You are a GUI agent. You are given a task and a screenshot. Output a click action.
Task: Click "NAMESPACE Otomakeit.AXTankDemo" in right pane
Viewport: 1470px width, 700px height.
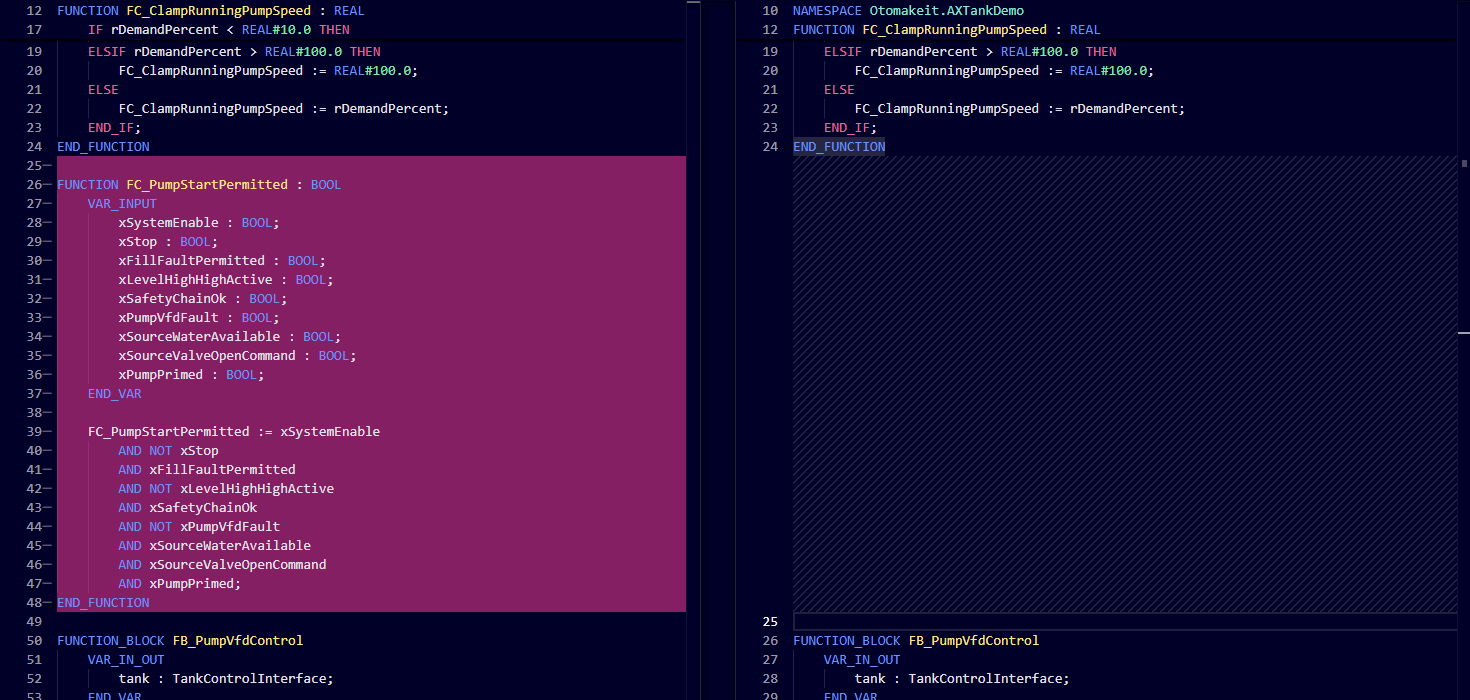click(908, 10)
